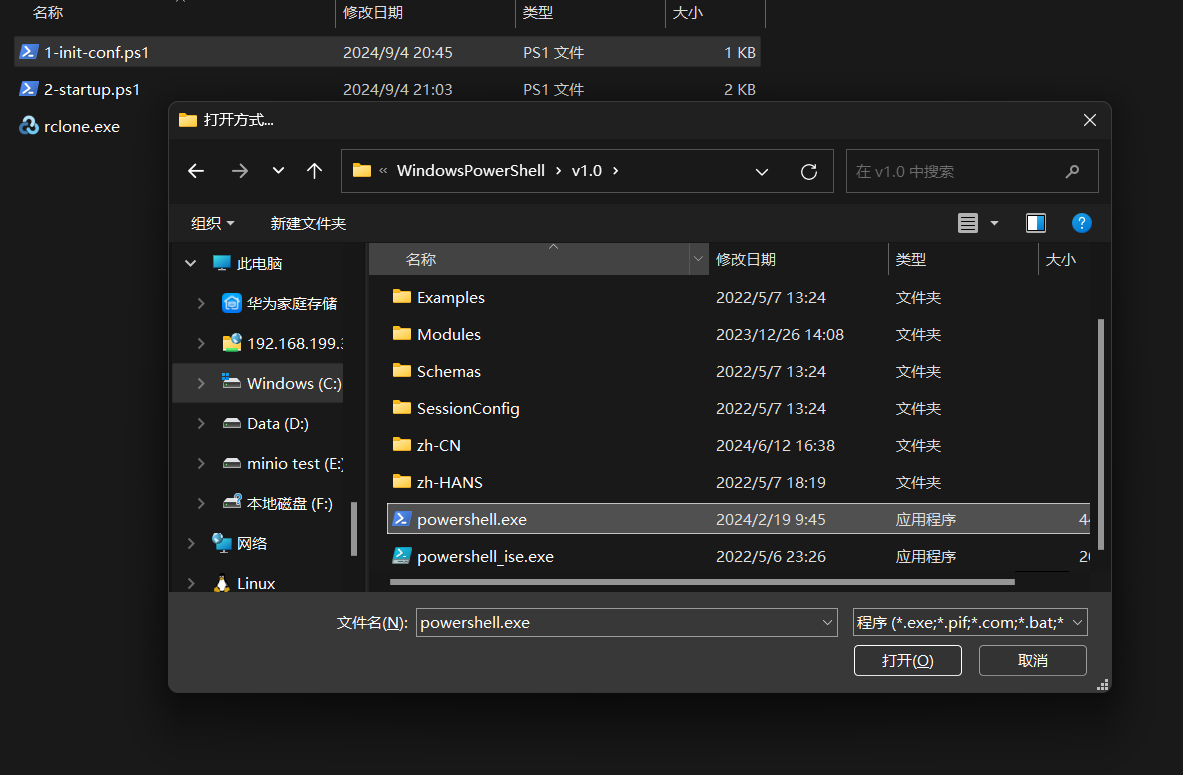1183x775 pixels.
Task: Expand the Windows (C:) tree node
Action: [x=201, y=383]
